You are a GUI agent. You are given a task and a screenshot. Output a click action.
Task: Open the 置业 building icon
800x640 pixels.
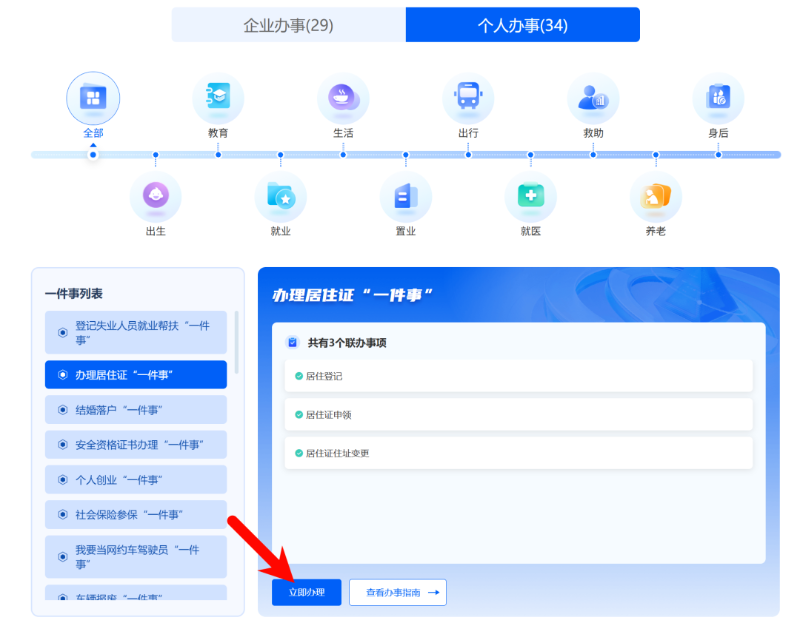tap(406, 197)
